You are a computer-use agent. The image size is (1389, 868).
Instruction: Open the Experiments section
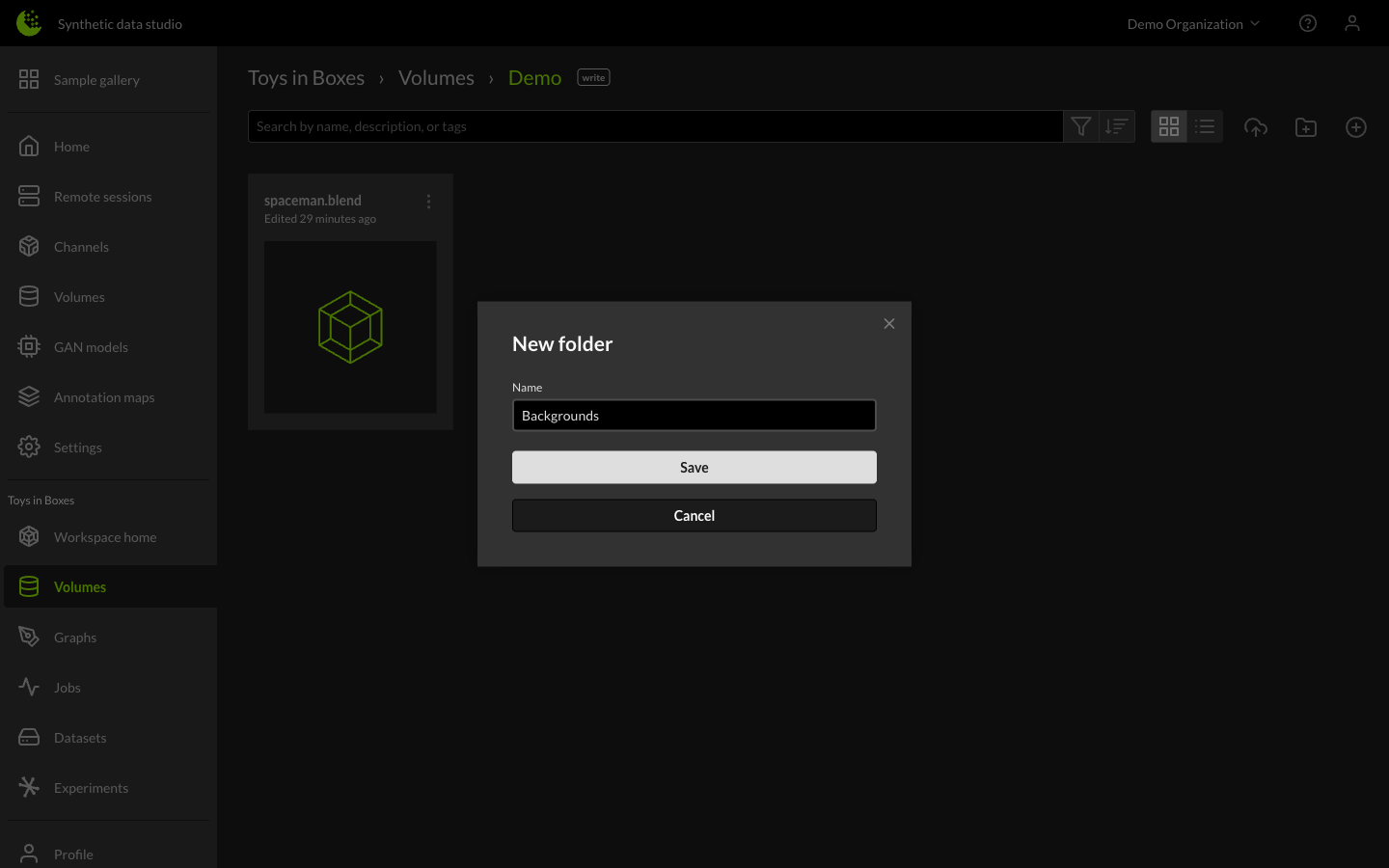pos(91,787)
